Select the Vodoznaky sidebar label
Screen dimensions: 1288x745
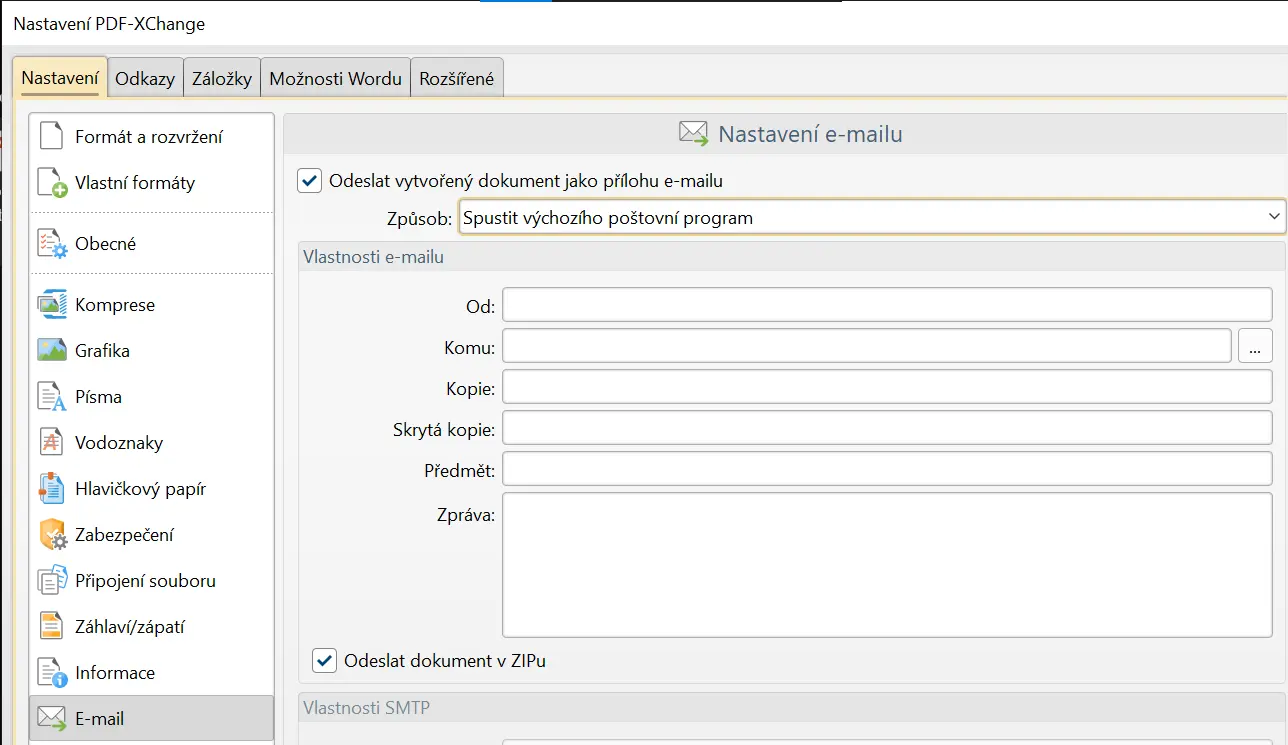click(119, 443)
